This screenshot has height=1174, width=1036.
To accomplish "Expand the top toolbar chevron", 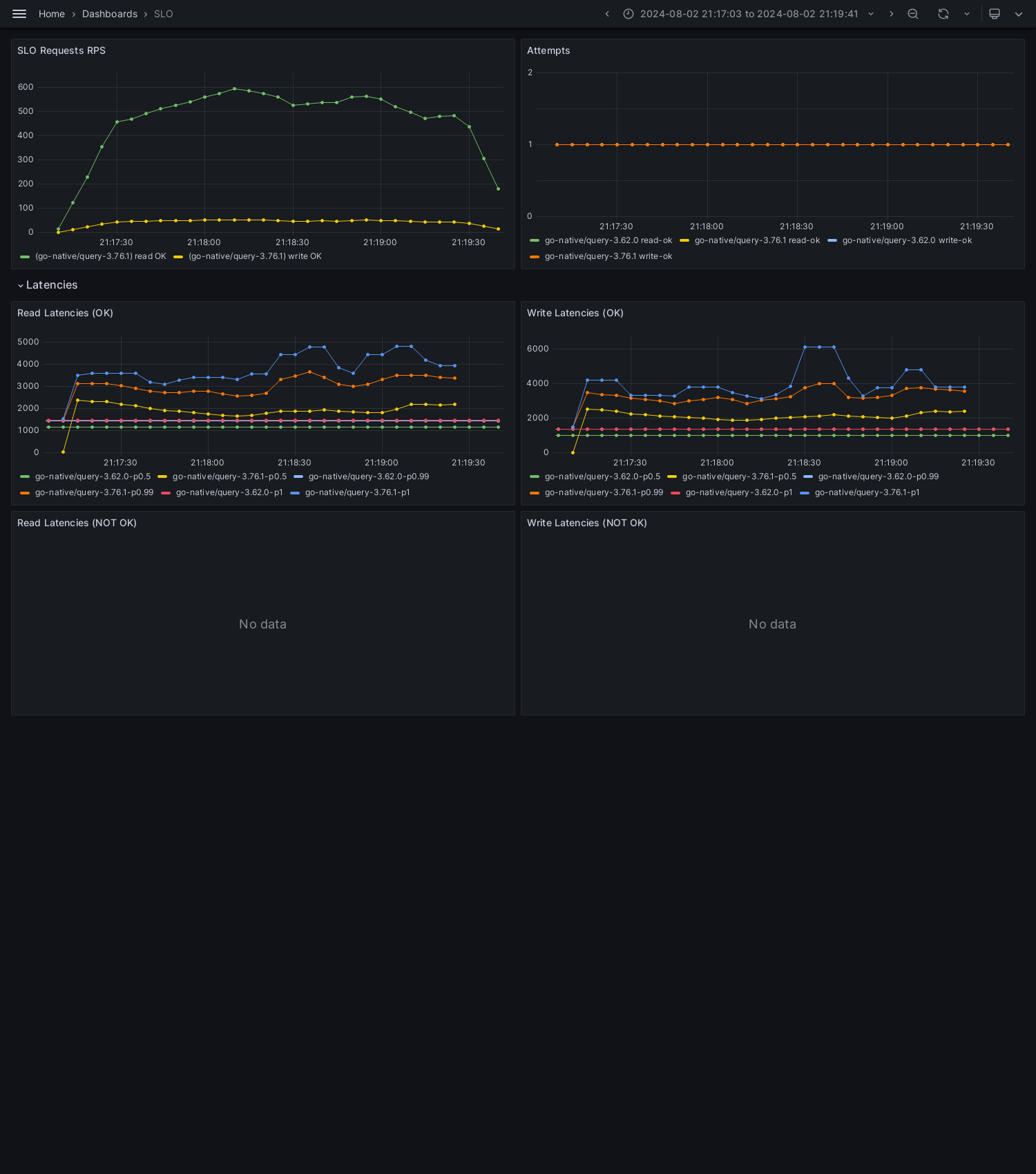I will (x=1019, y=14).
